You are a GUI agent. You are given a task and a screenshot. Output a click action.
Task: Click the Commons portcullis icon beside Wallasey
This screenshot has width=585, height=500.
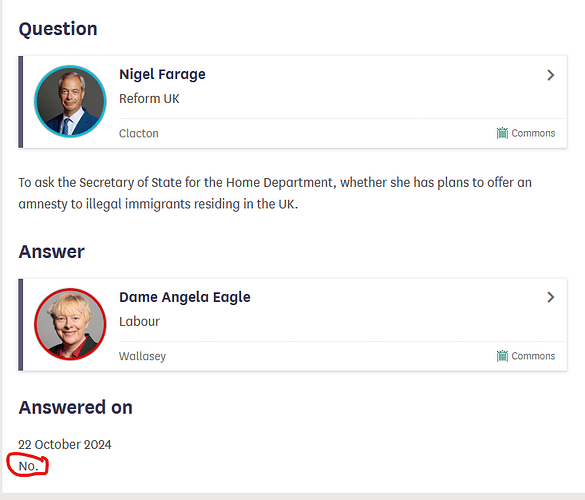click(x=502, y=356)
